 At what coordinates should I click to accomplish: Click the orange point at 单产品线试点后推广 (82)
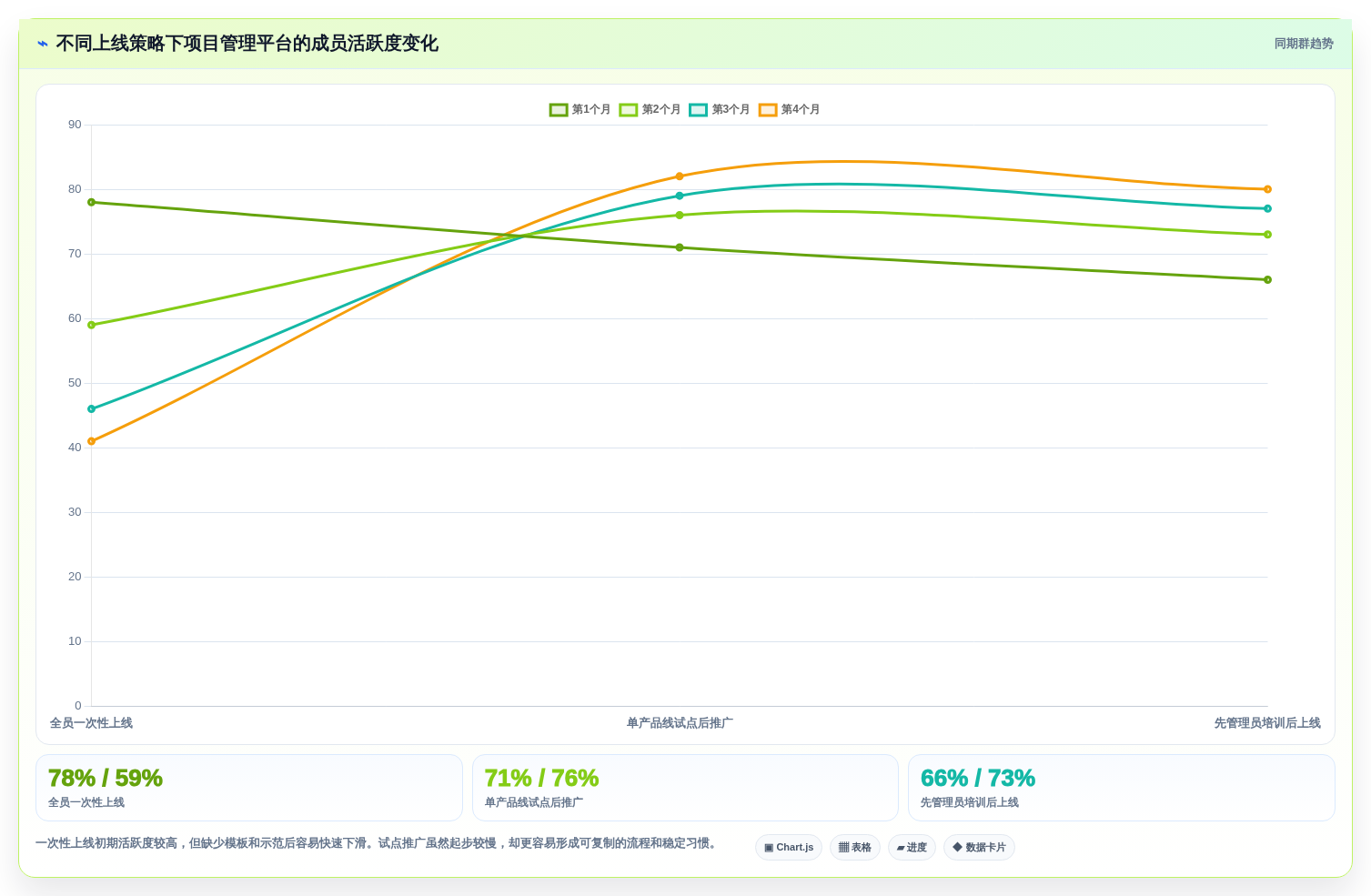pyautogui.click(x=680, y=176)
